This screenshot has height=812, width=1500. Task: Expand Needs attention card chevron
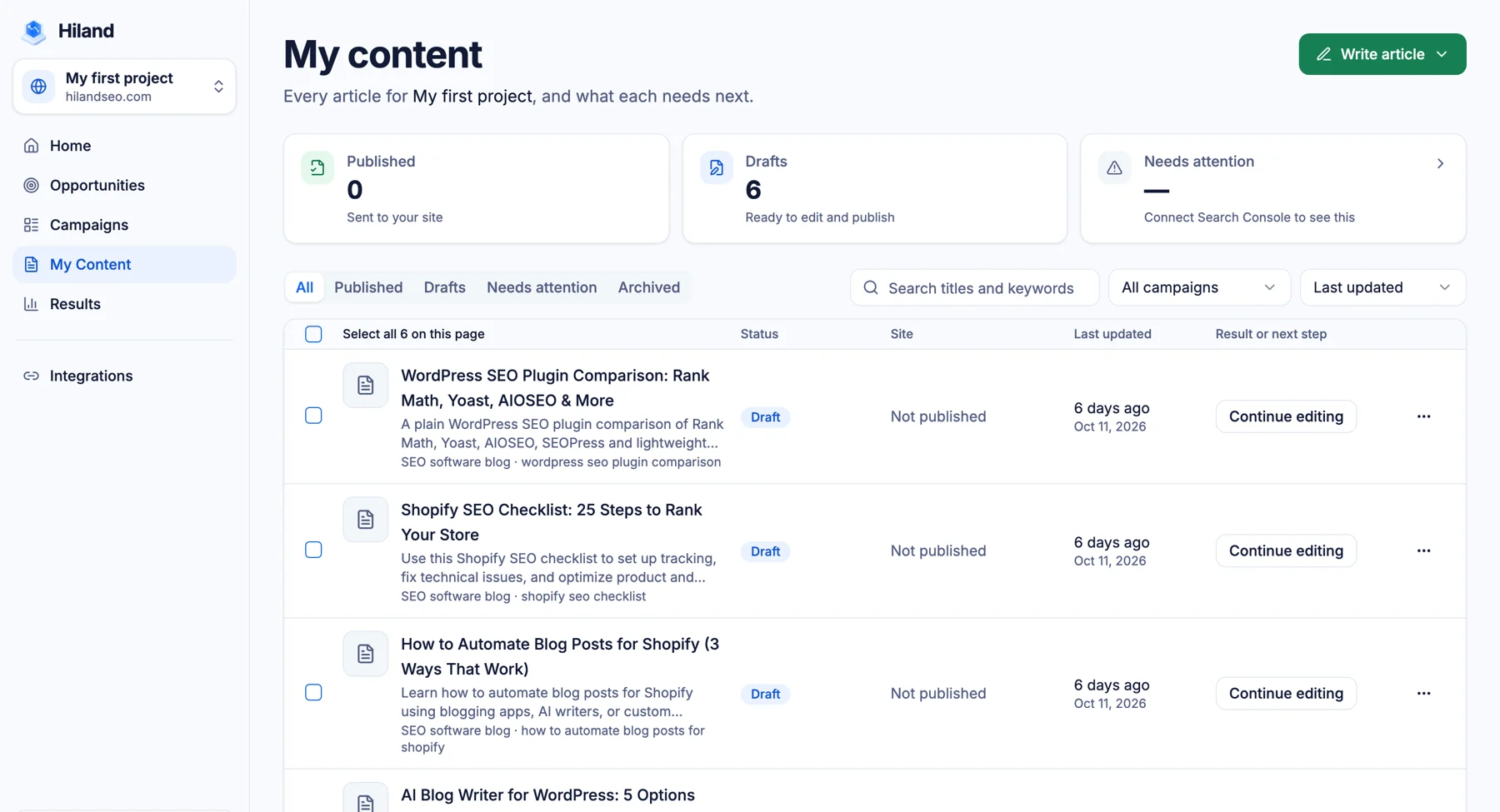1440,163
